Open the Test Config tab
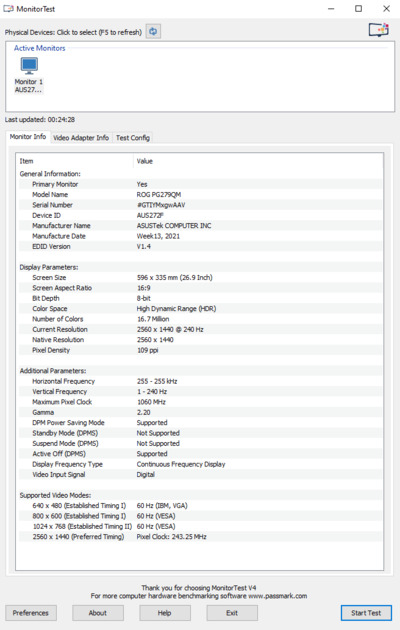 [133, 138]
